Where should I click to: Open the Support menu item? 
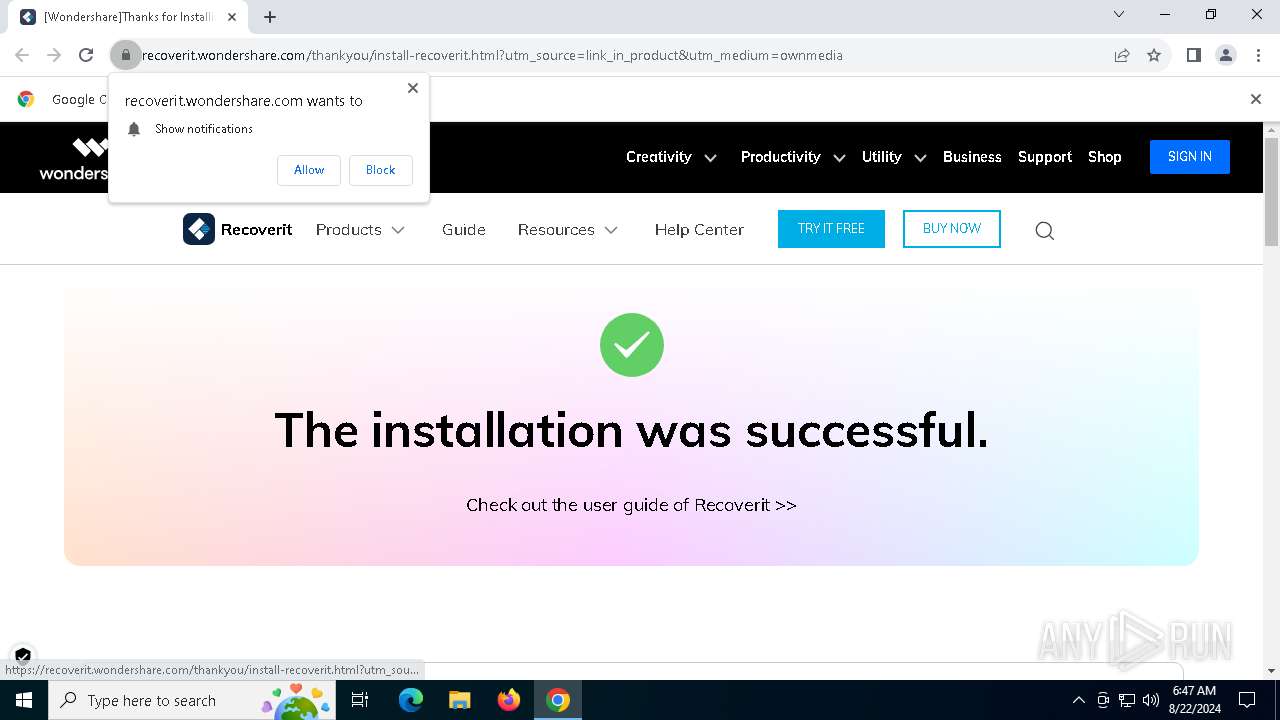click(1045, 157)
